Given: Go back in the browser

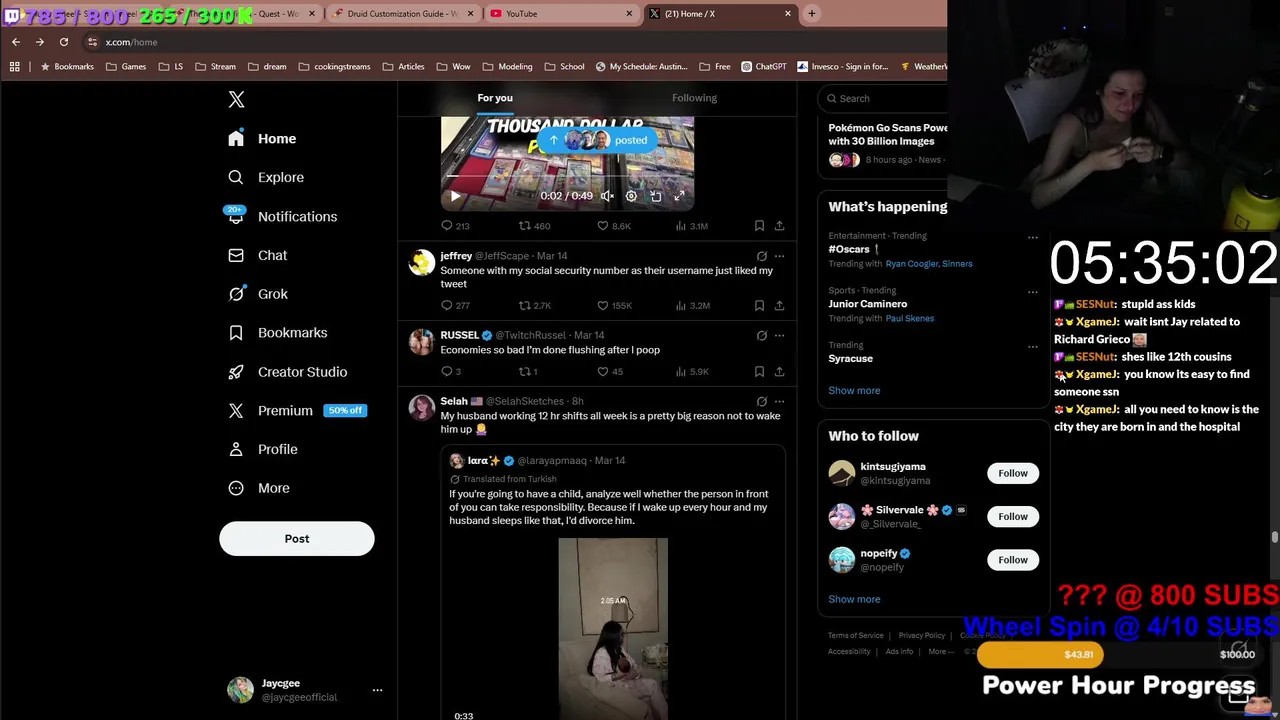Looking at the screenshot, I should (x=16, y=42).
